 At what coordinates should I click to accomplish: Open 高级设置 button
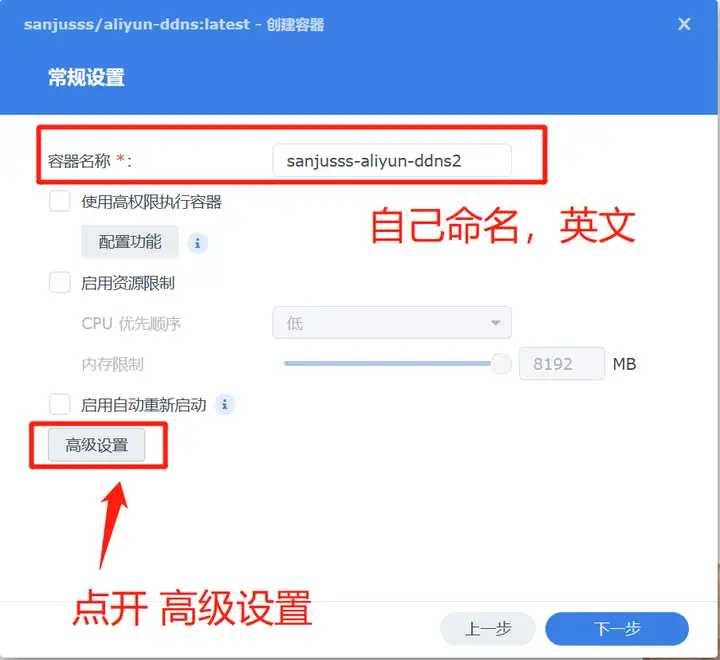(96, 445)
